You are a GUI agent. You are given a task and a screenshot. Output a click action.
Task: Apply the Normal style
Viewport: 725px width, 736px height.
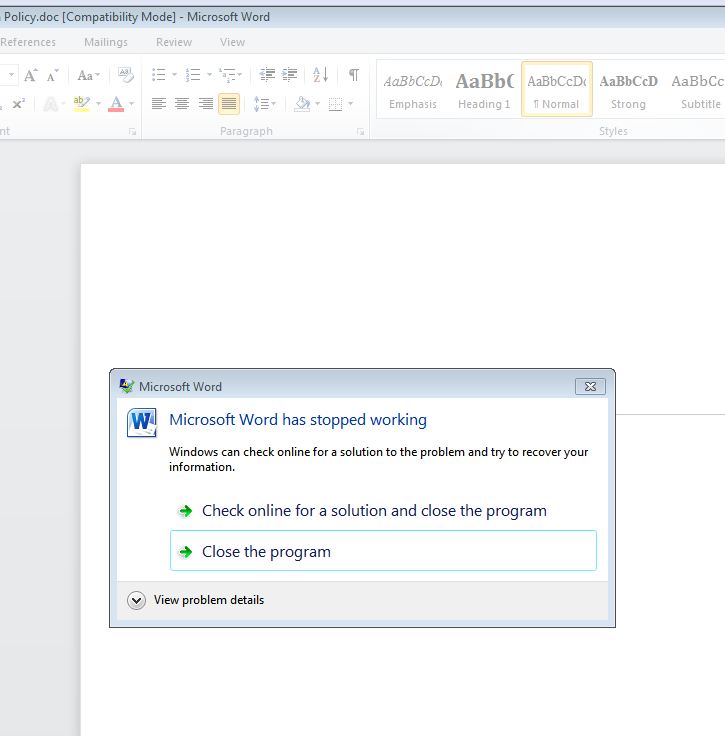(557, 89)
